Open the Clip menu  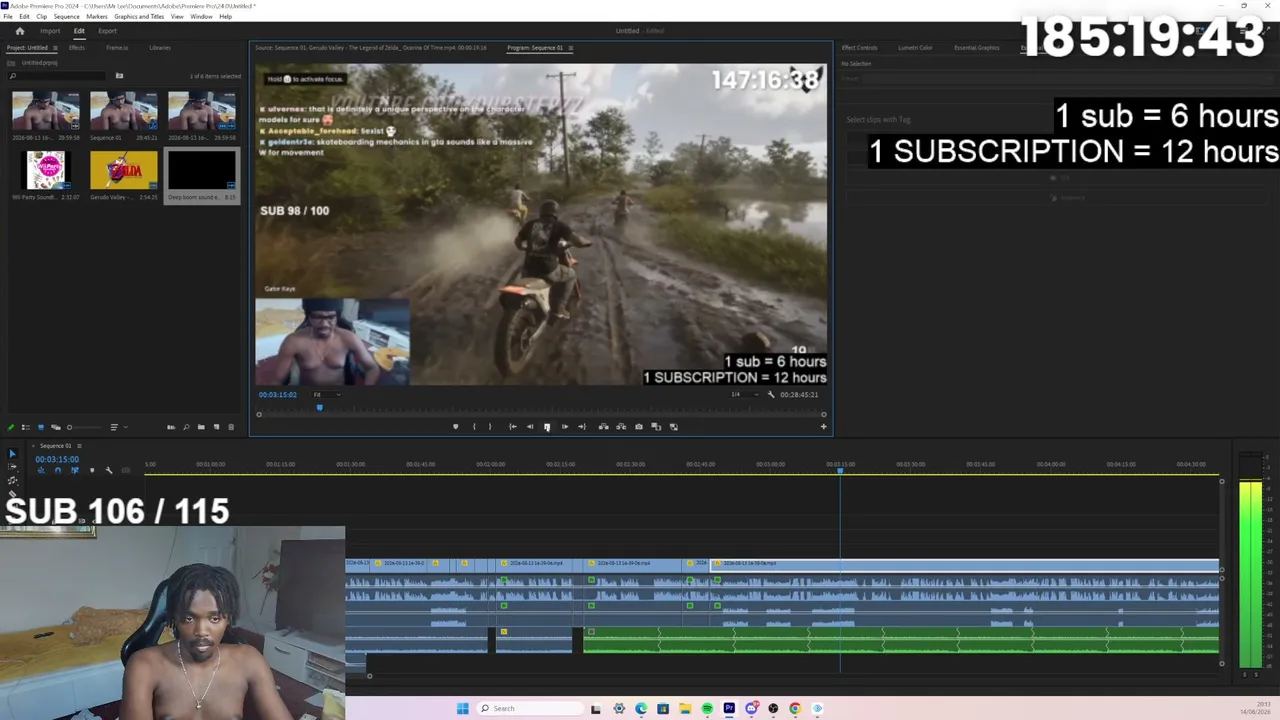pyautogui.click(x=41, y=17)
